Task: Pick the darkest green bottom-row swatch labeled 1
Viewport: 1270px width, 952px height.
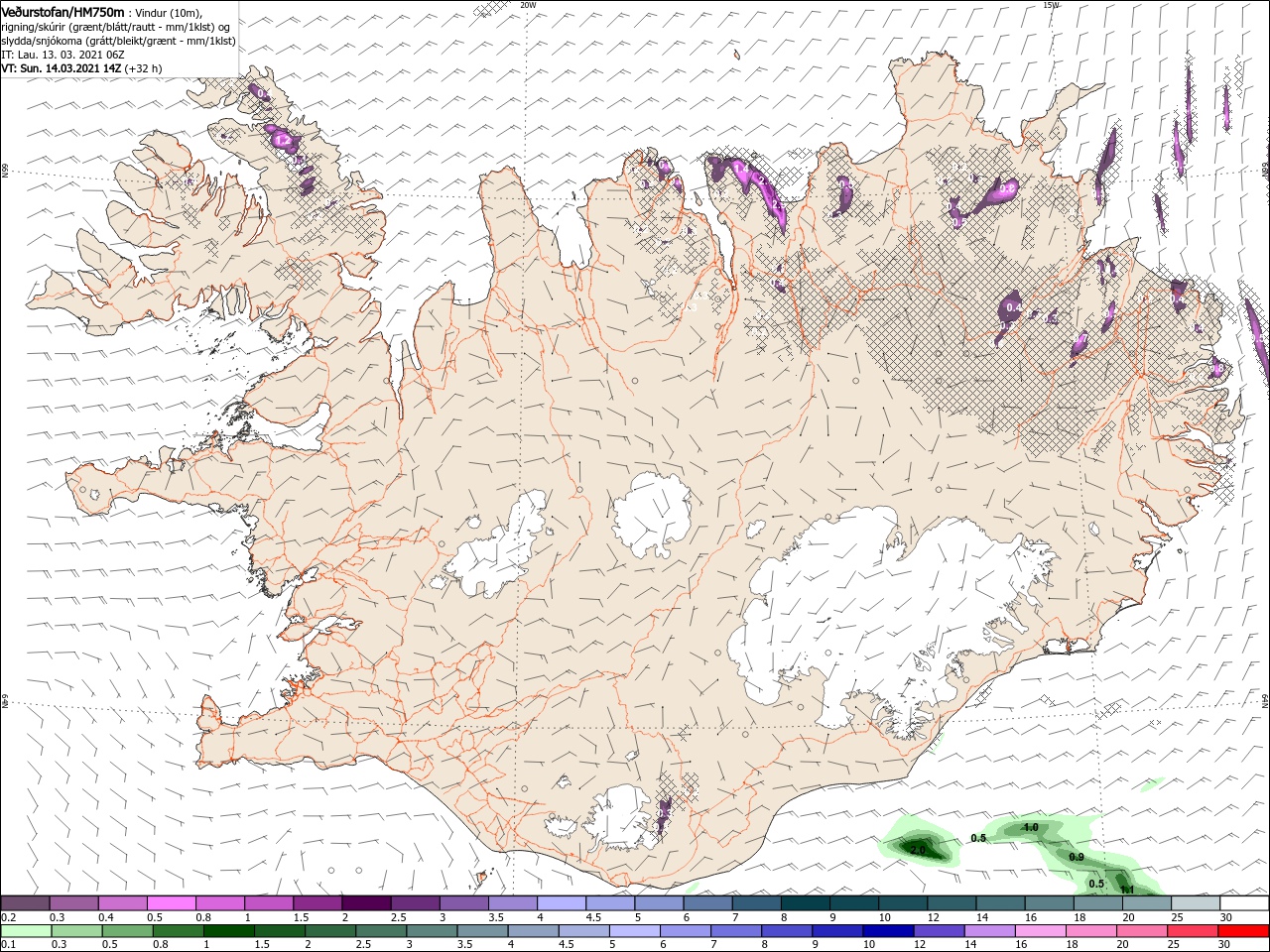Action: (x=228, y=931)
